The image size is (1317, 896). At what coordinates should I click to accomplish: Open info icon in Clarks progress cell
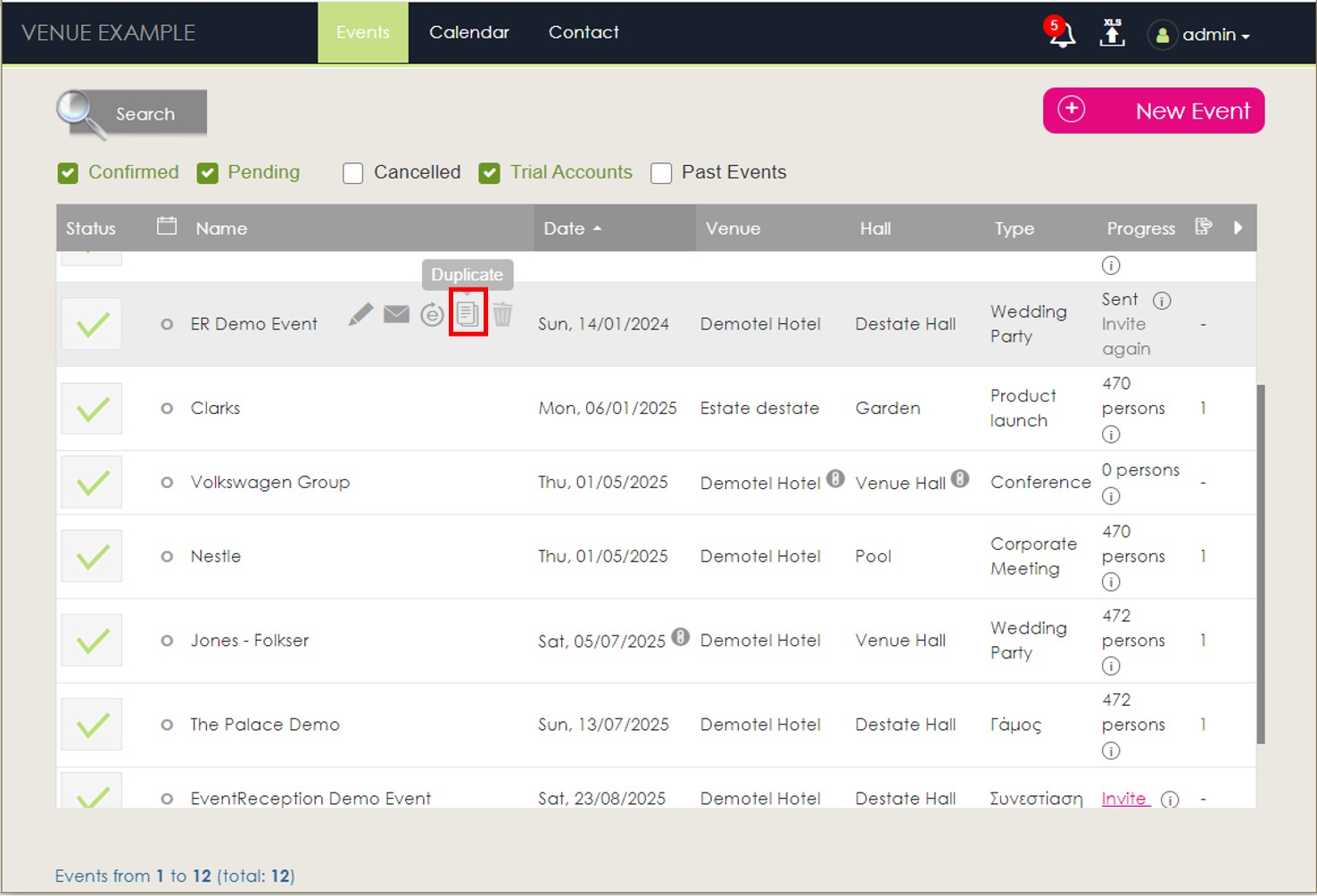[1111, 435]
